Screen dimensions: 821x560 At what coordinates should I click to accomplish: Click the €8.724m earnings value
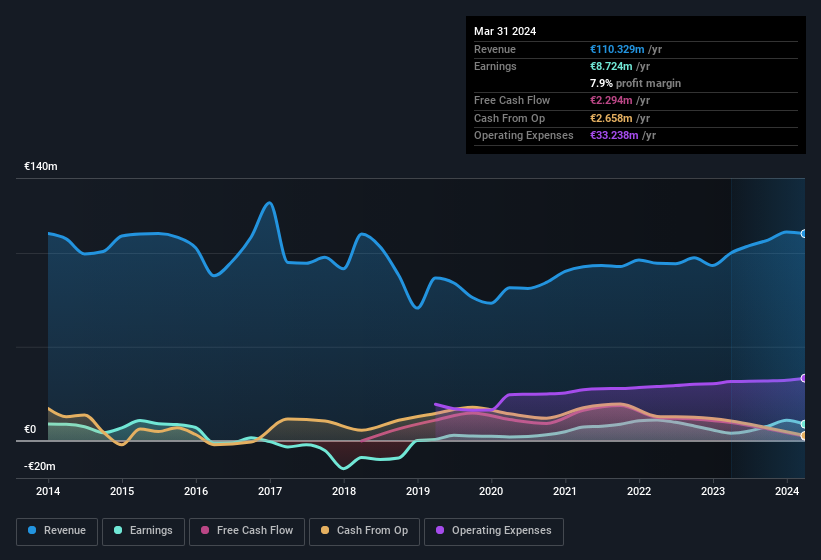pyautogui.click(x=611, y=66)
